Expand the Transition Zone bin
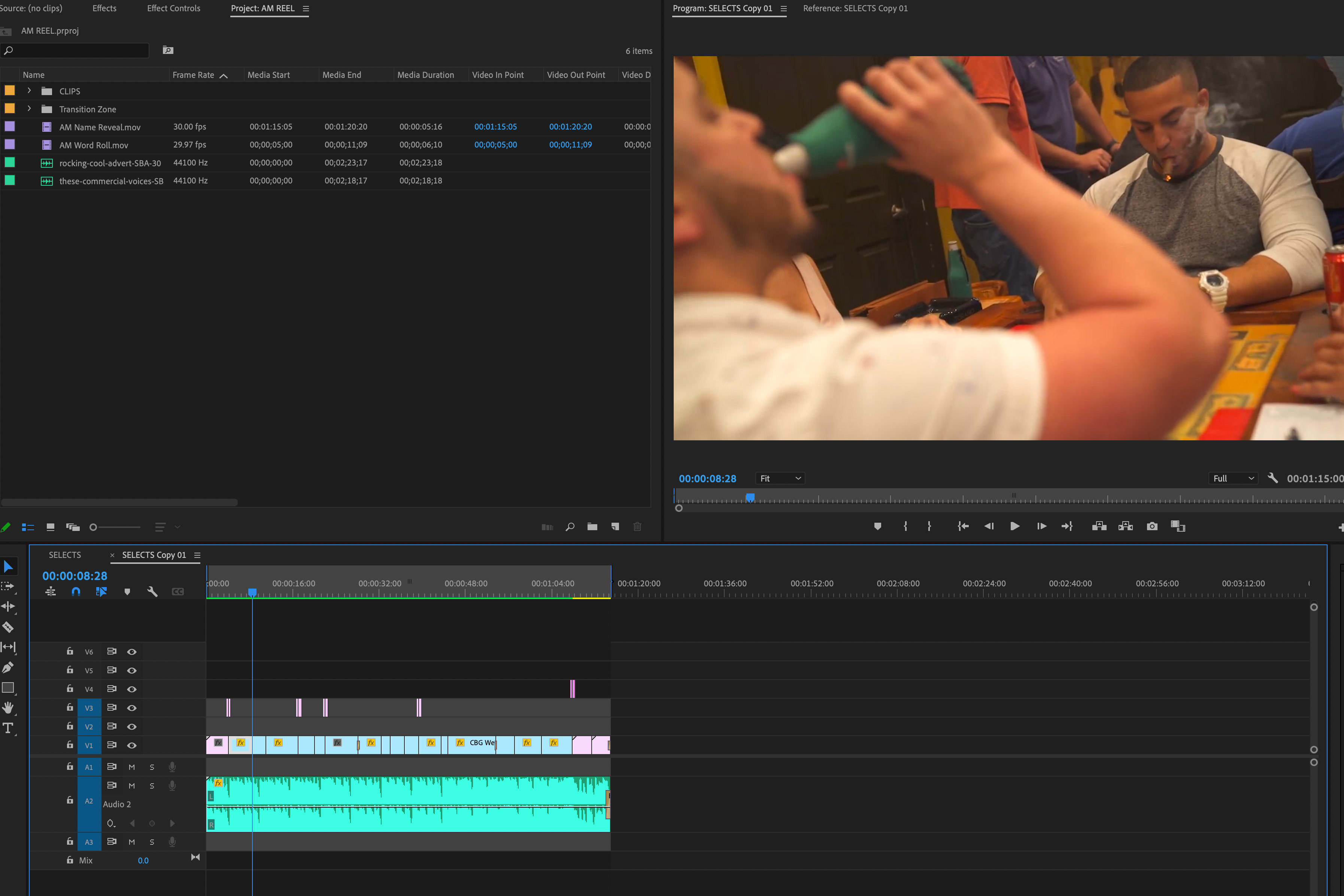The height and width of the screenshot is (896, 1344). 29,109
